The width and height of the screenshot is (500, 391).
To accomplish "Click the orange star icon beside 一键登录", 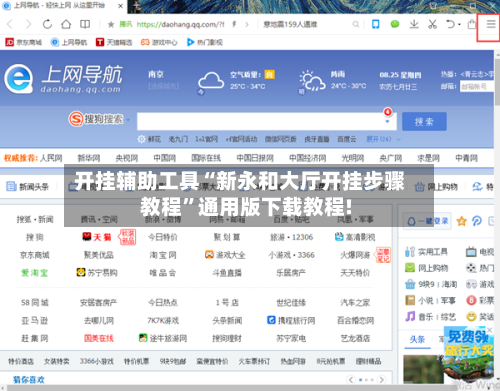I will tap(462, 221).
